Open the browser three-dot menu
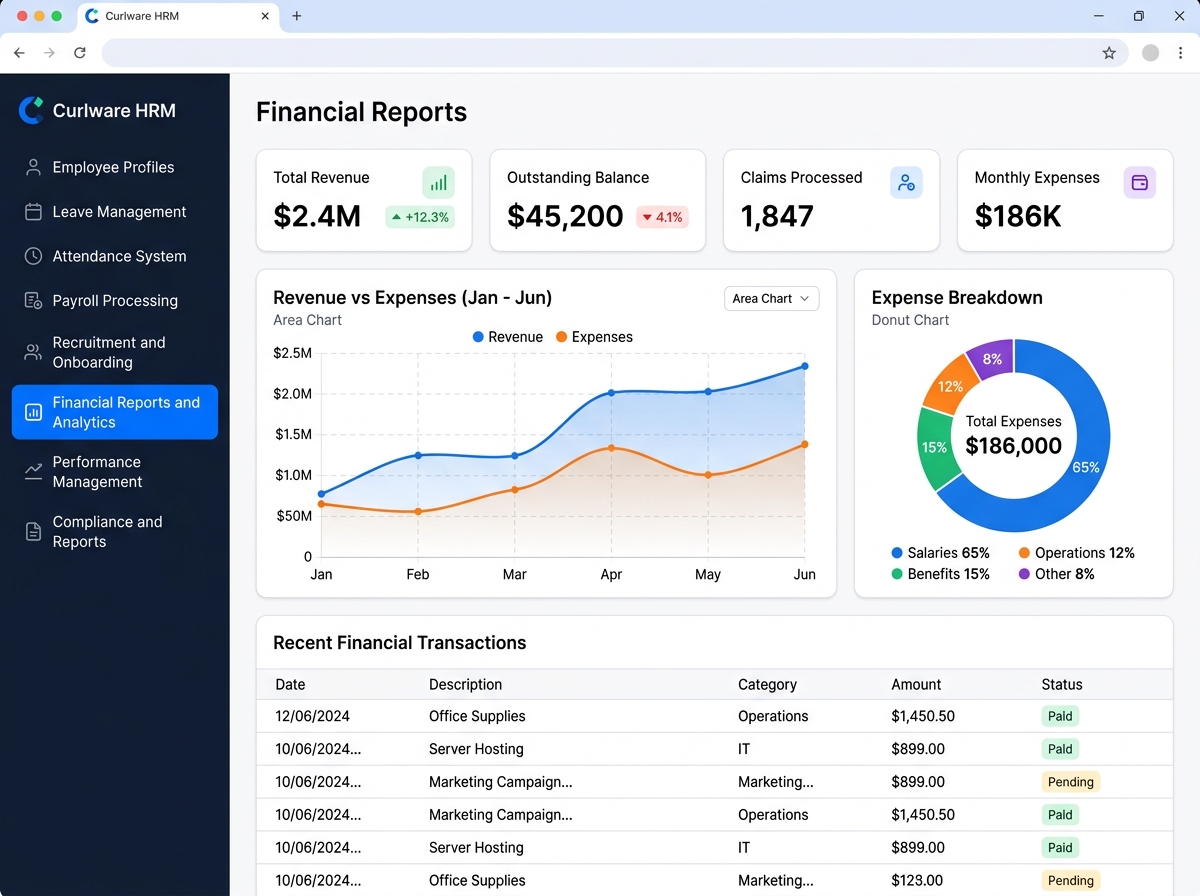The image size is (1200, 896). (1181, 53)
